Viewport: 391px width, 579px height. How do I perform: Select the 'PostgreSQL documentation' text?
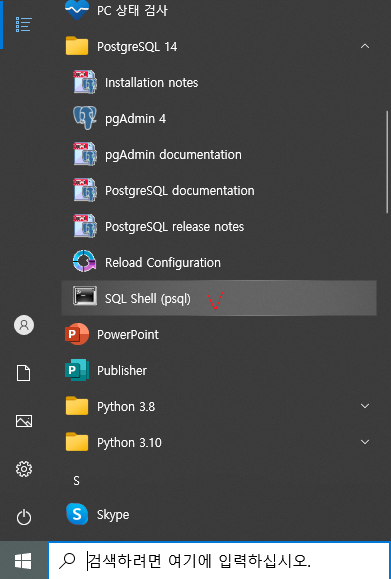[x=180, y=191]
